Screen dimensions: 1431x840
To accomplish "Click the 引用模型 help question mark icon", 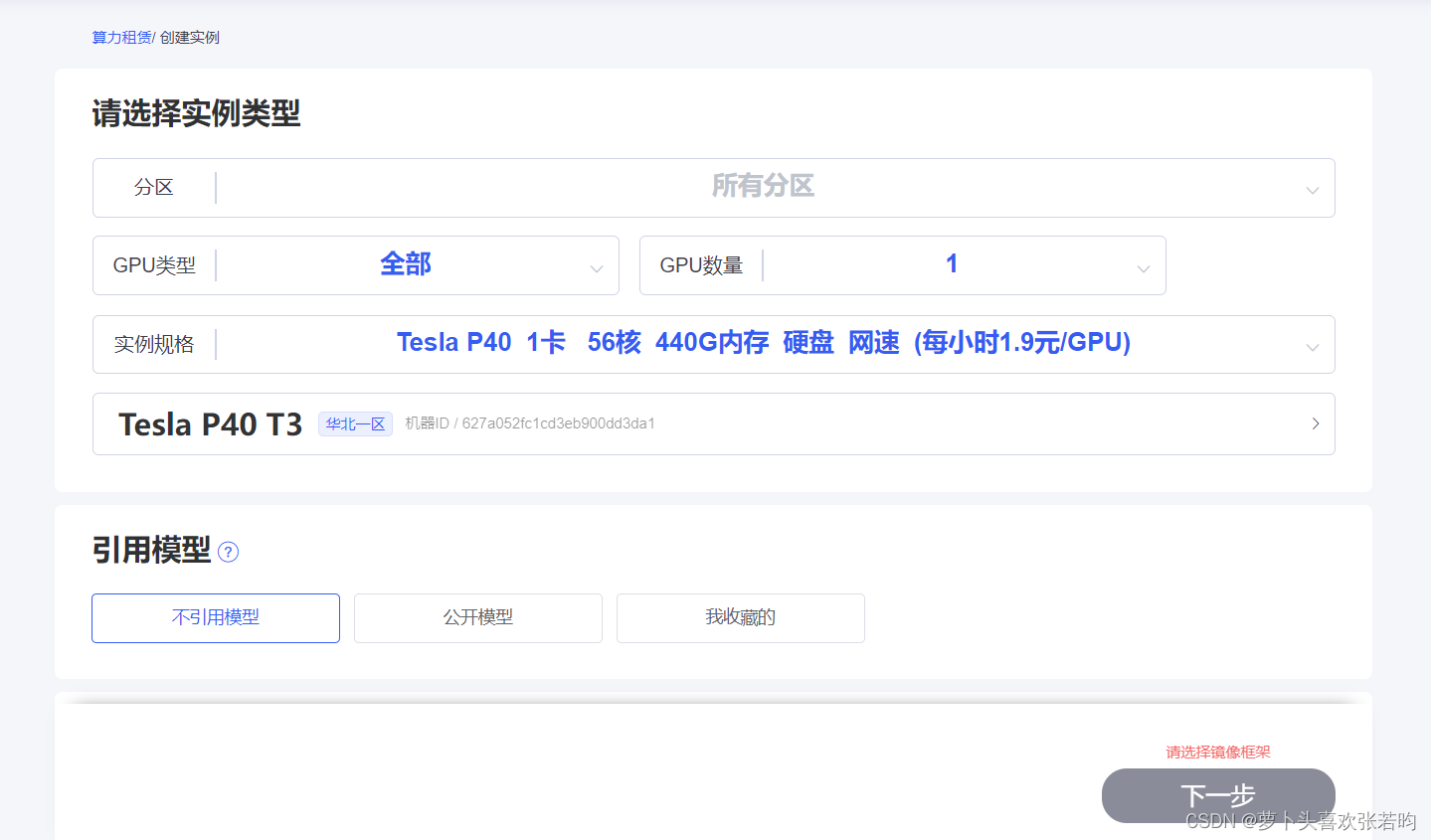I will [x=228, y=552].
